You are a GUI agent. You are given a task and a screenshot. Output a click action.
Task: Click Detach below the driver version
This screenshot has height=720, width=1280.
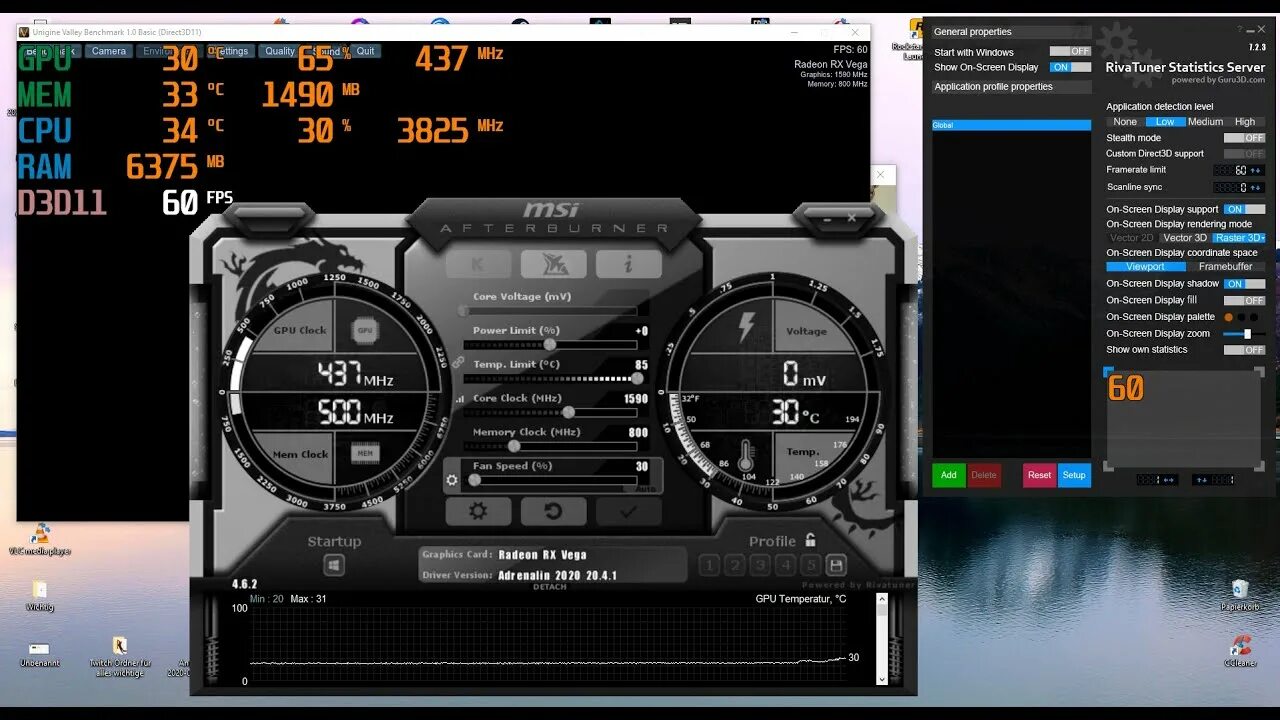(x=550, y=587)
